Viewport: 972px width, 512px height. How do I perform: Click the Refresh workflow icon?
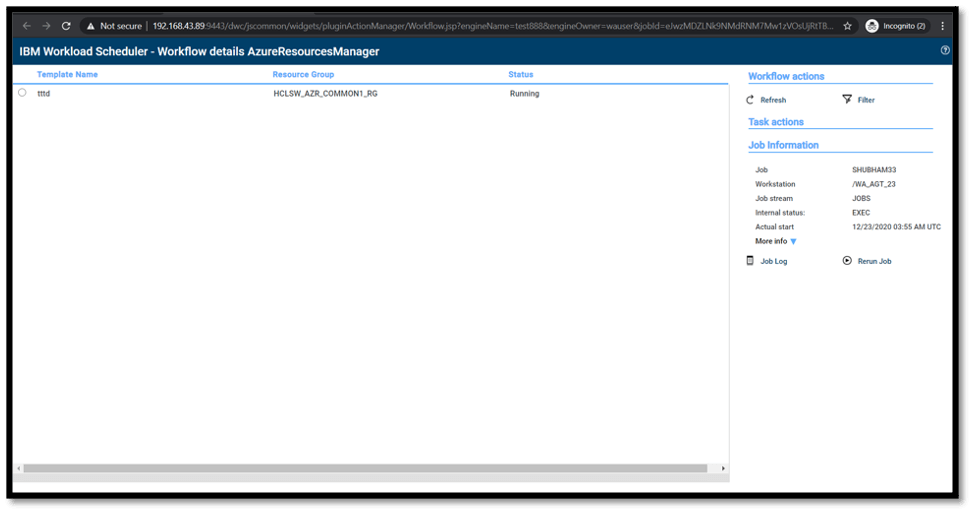click(x=750, y=100)
